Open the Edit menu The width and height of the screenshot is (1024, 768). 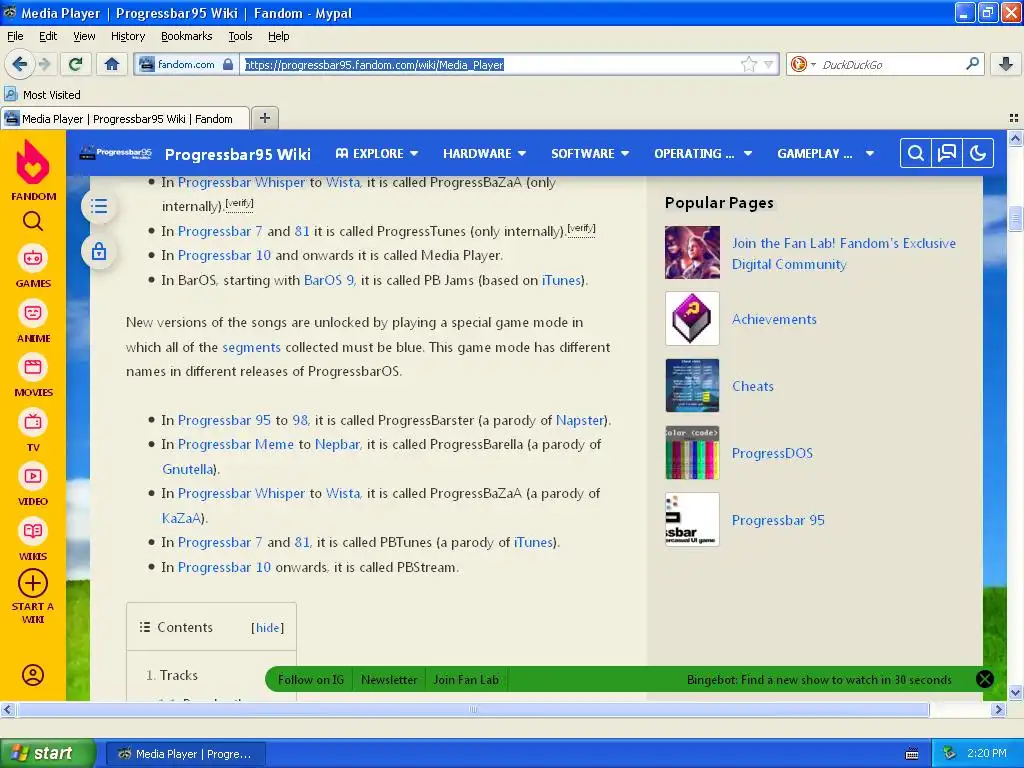48,36
